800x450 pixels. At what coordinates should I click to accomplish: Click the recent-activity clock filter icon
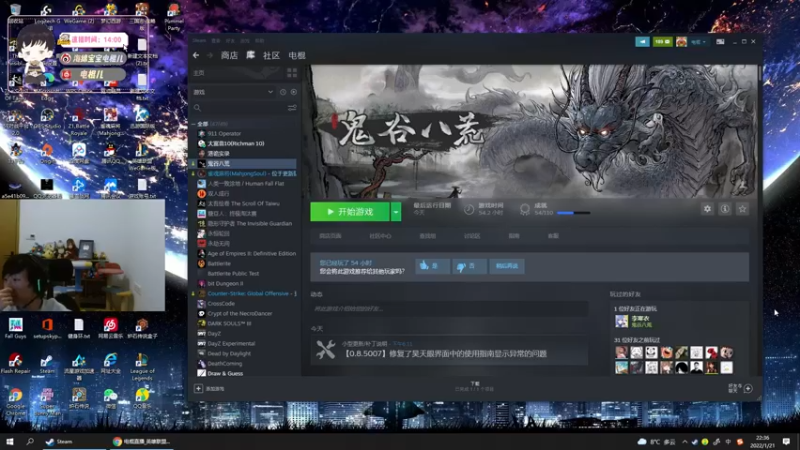point(283,92)
